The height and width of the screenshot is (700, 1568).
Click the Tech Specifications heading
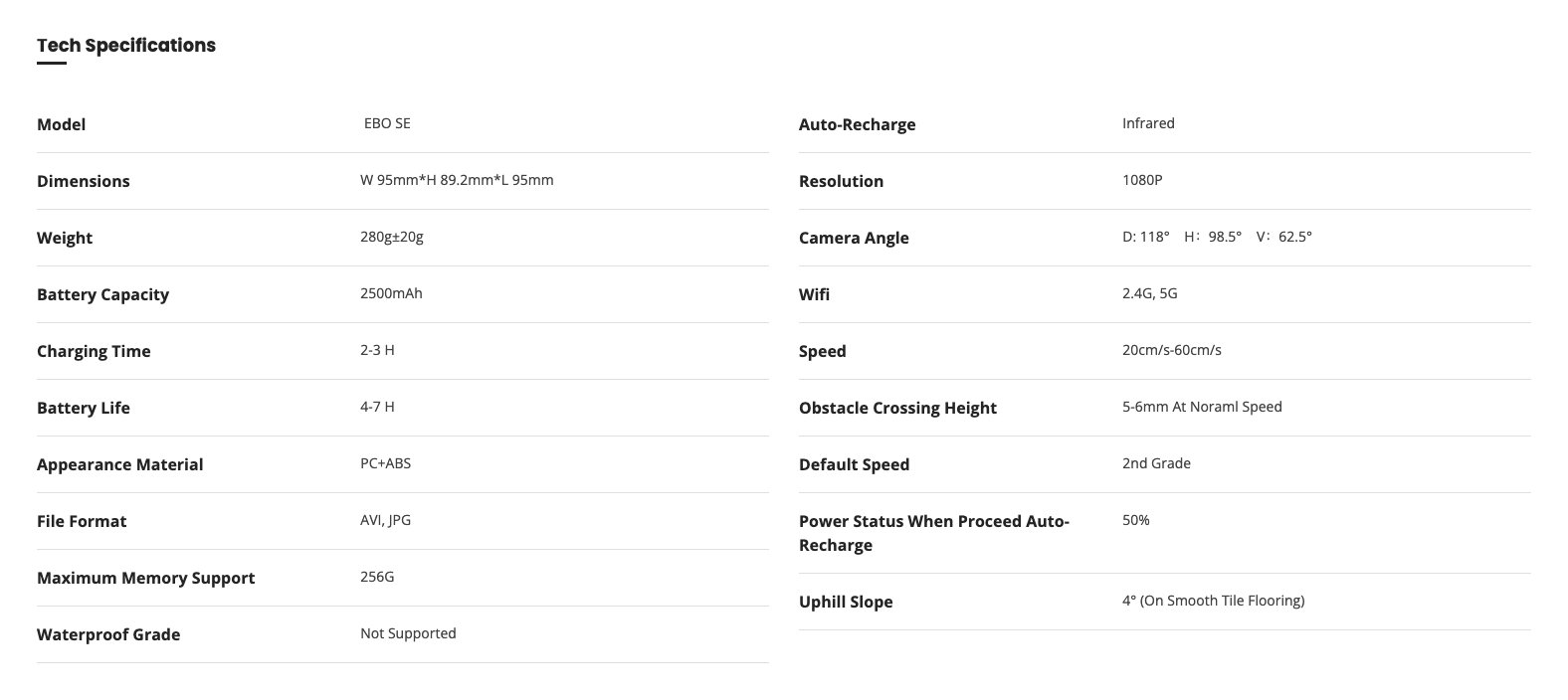click(126, 46)
